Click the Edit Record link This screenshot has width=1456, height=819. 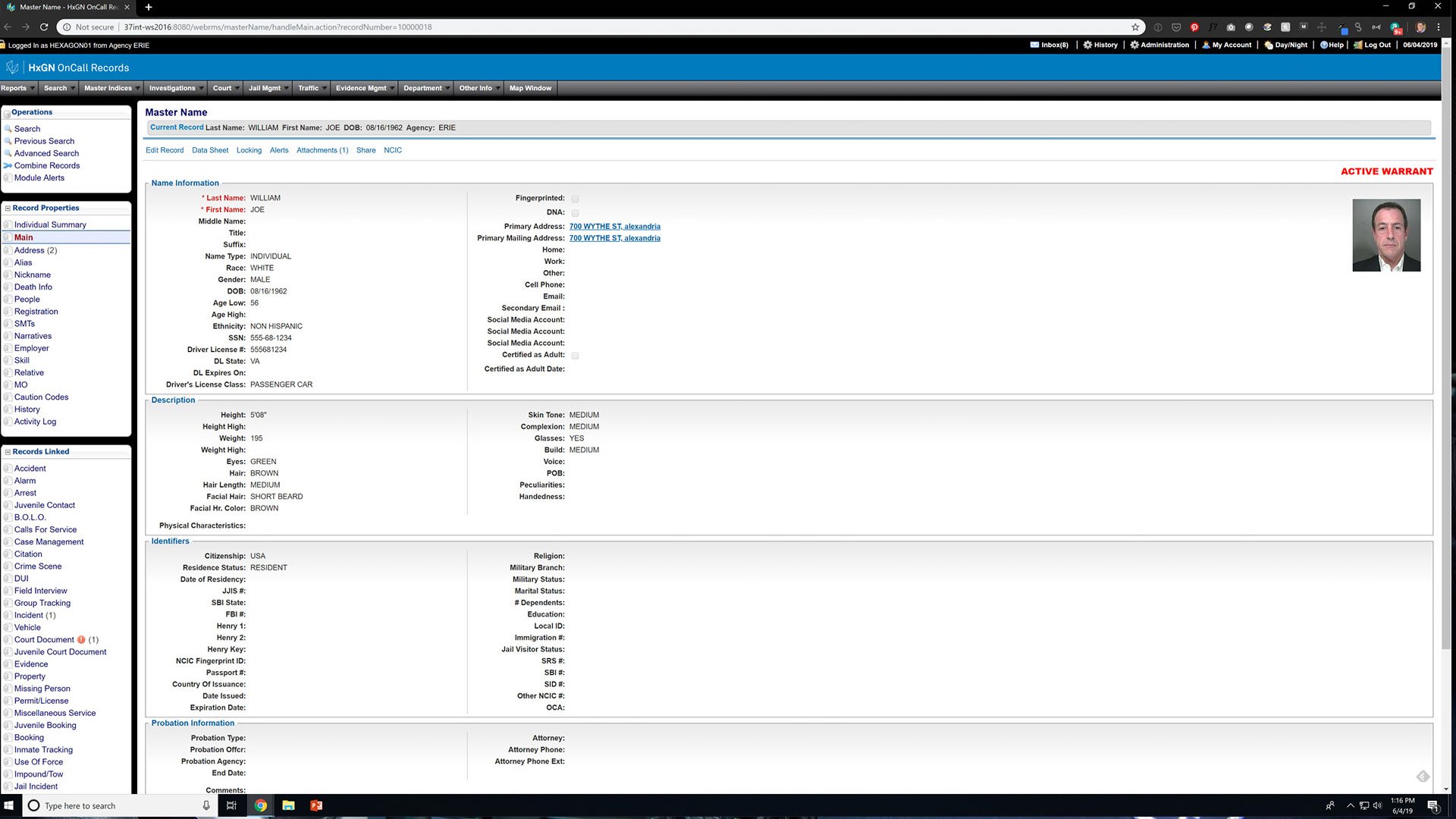(x=165, y=150)
